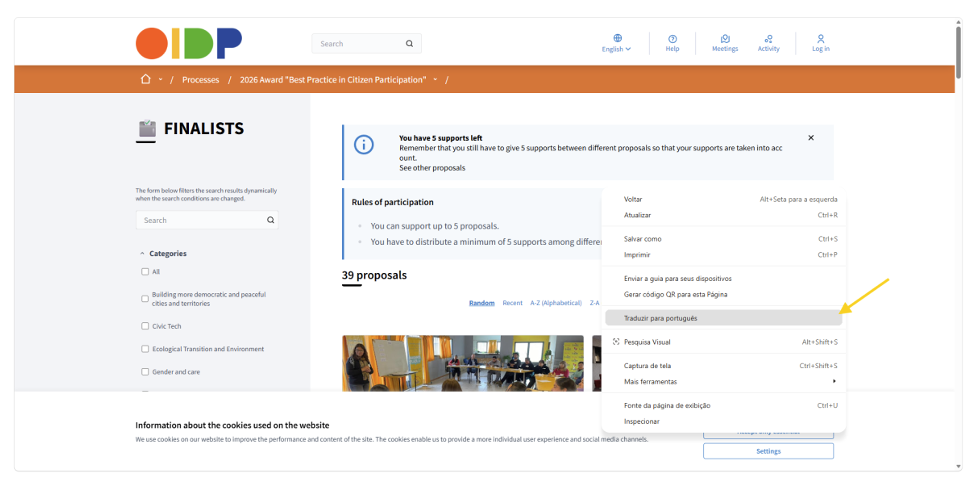
Task: Open the Activity icon in header
Action: point(768,39)
